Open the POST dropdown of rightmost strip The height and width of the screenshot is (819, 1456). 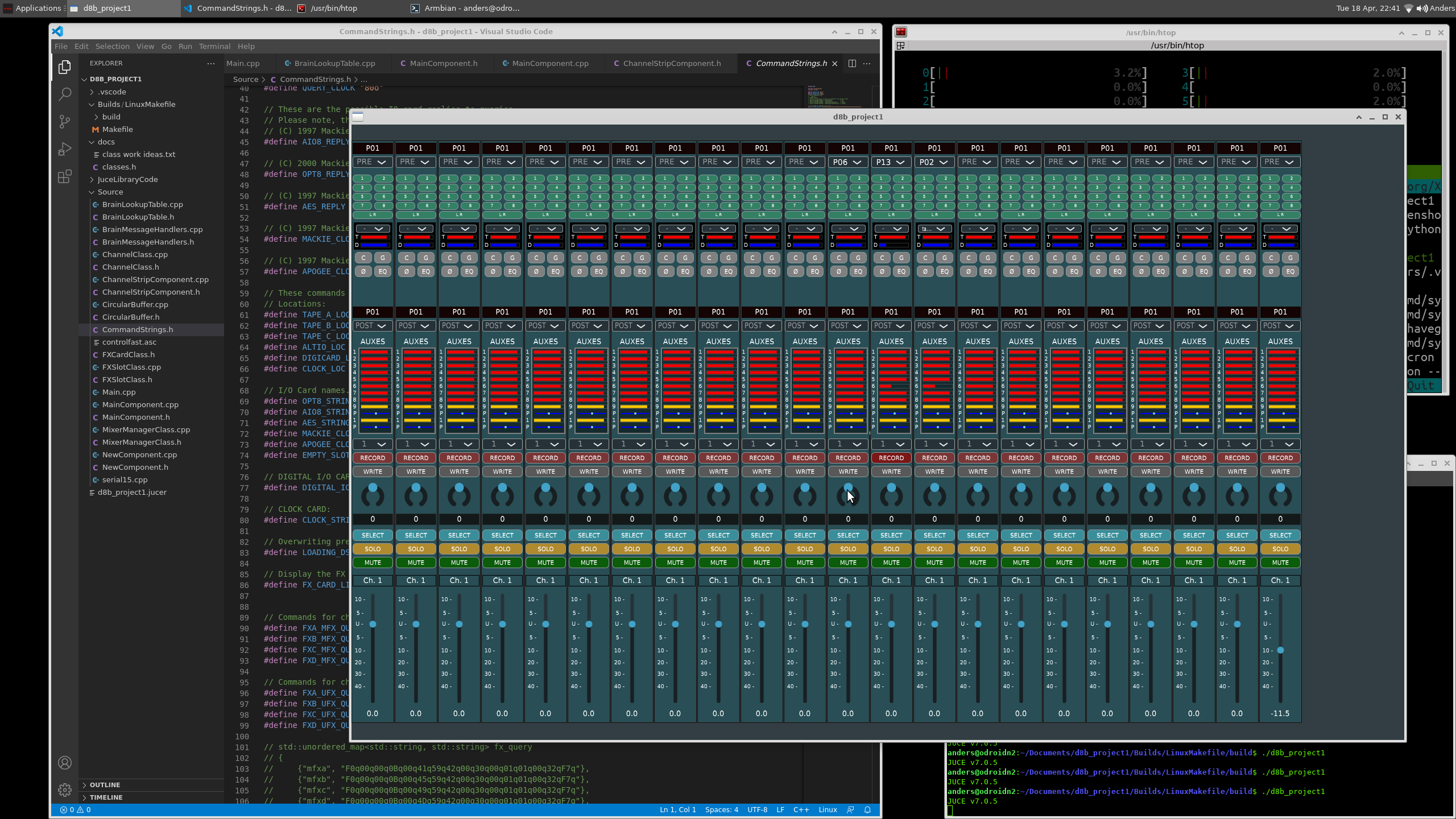point(1280,326)
